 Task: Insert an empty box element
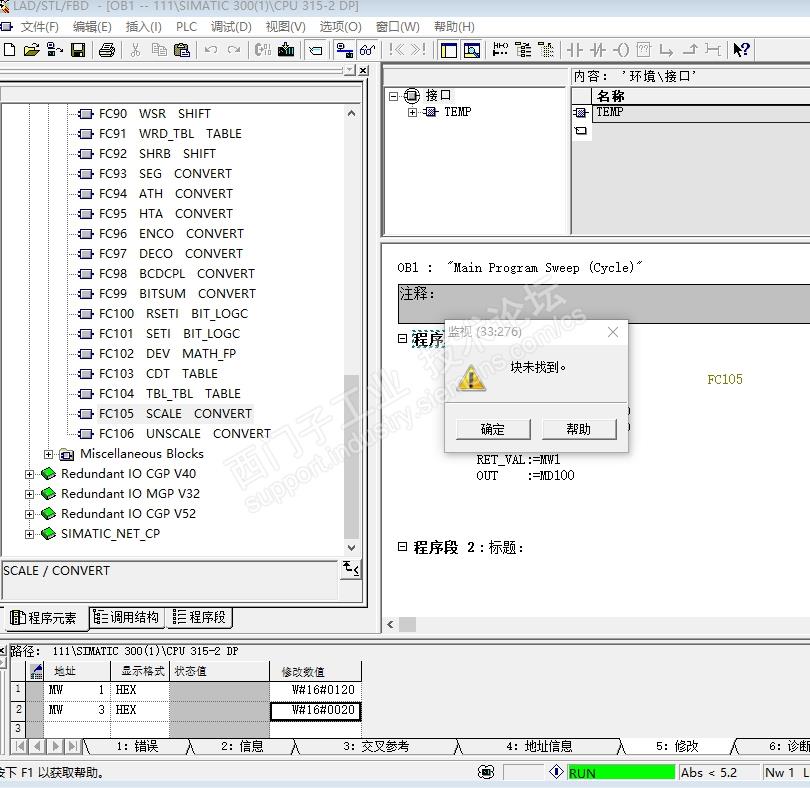click(644, 50)
